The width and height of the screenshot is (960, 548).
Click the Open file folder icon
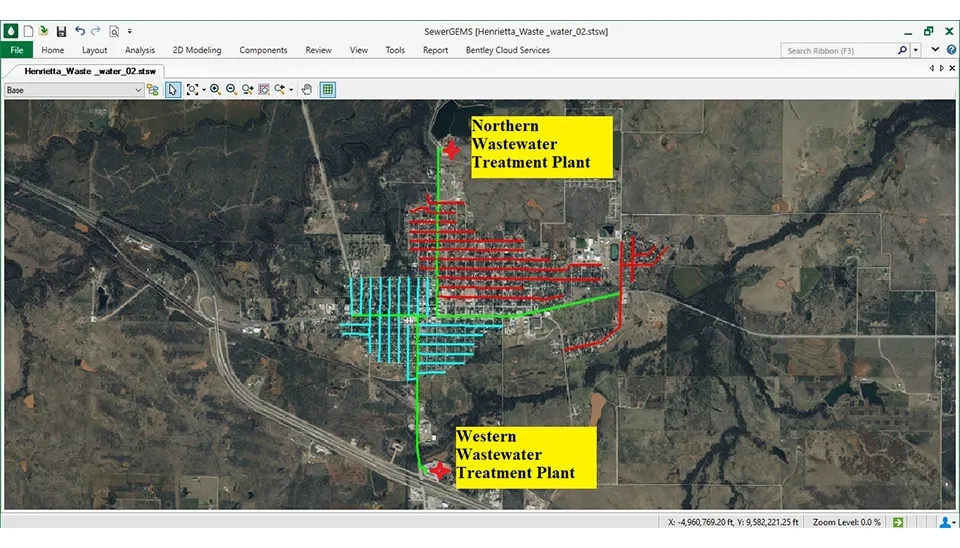[44, 31]
